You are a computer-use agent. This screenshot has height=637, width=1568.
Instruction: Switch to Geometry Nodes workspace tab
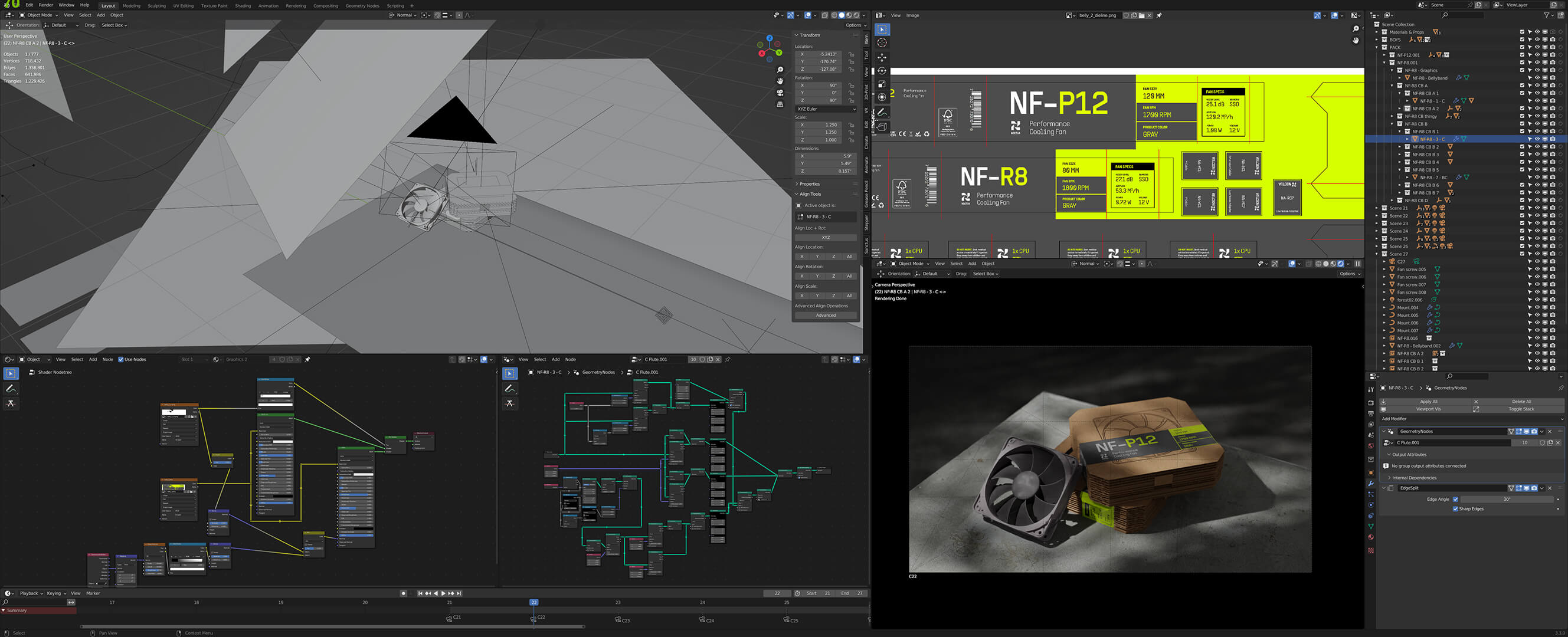(362, 5)
